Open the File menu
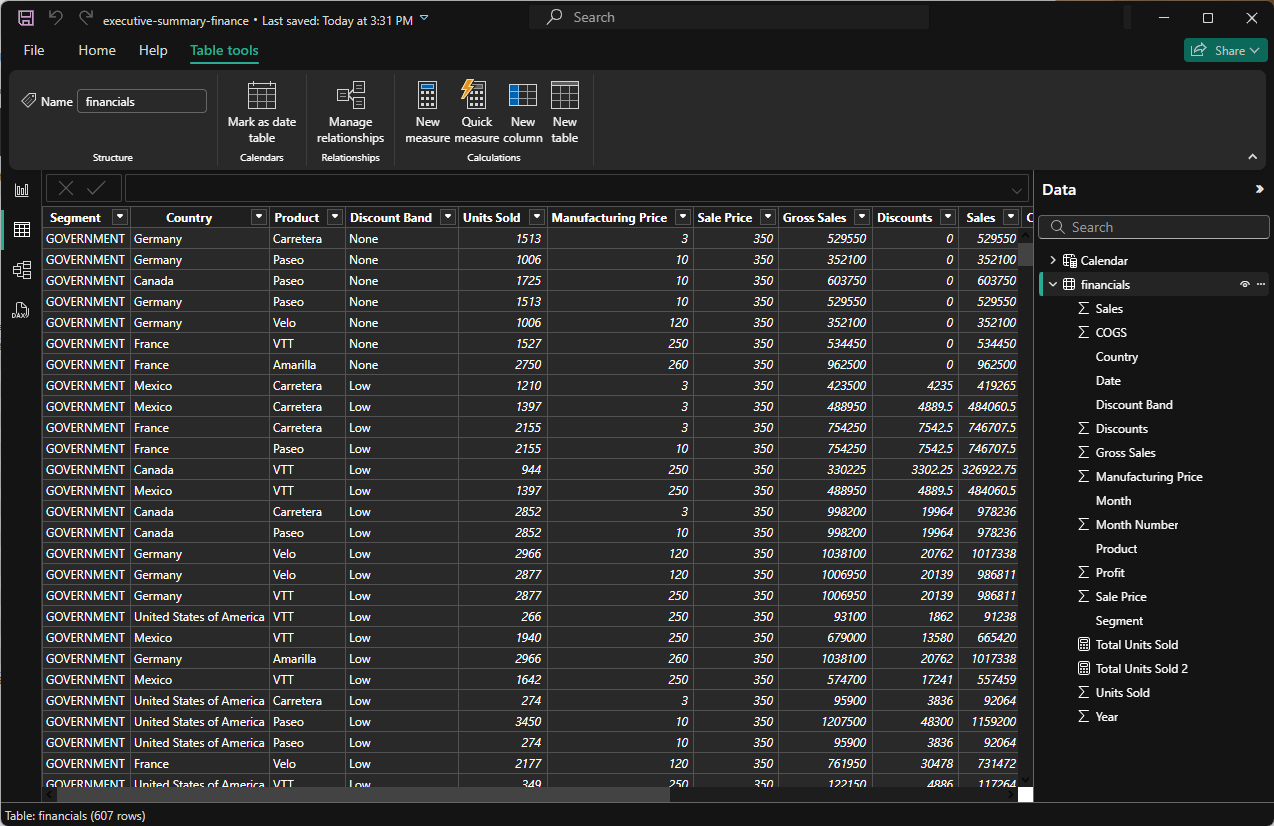Viewport: 1274px width, 826px height. [x=34, y=50]
